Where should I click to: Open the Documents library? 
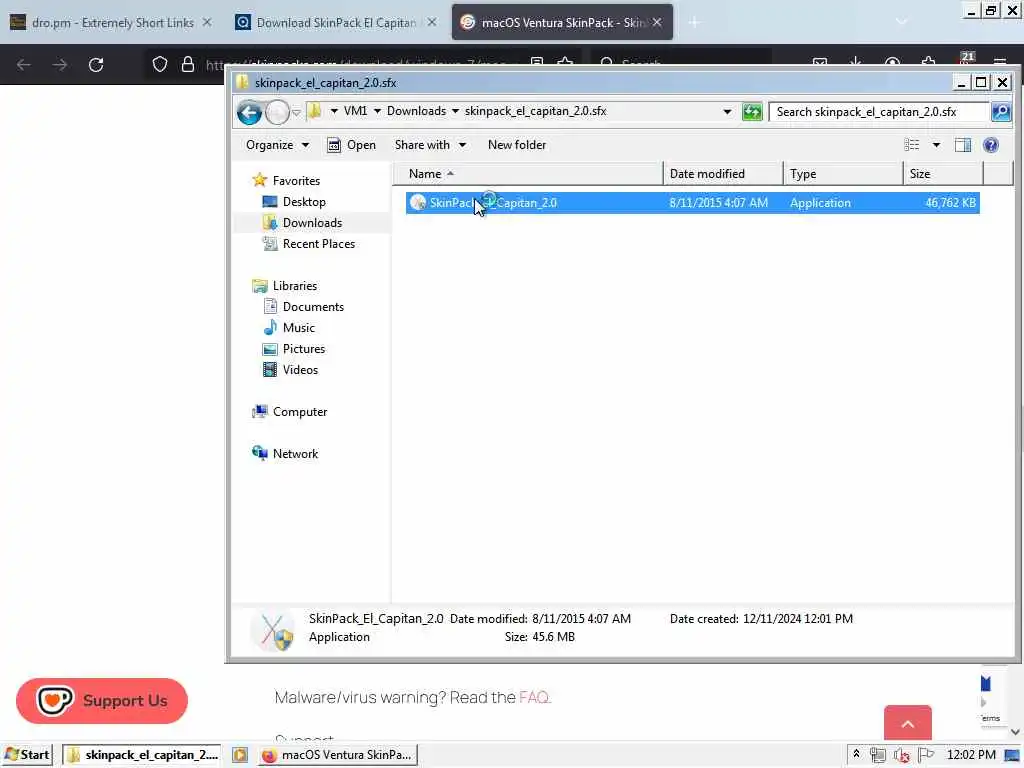[313, 307]
